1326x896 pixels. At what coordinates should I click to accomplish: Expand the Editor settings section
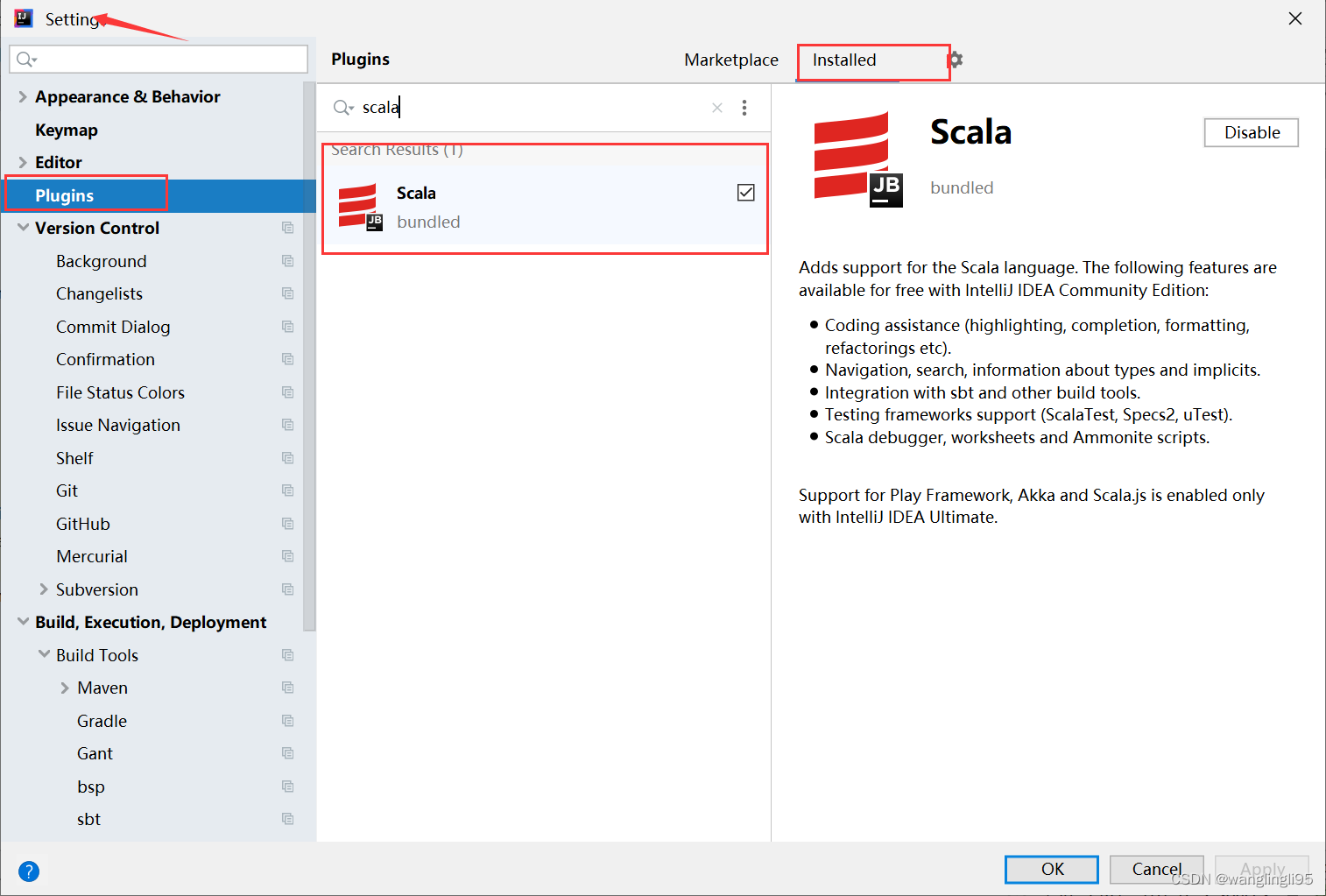(23, 162)
